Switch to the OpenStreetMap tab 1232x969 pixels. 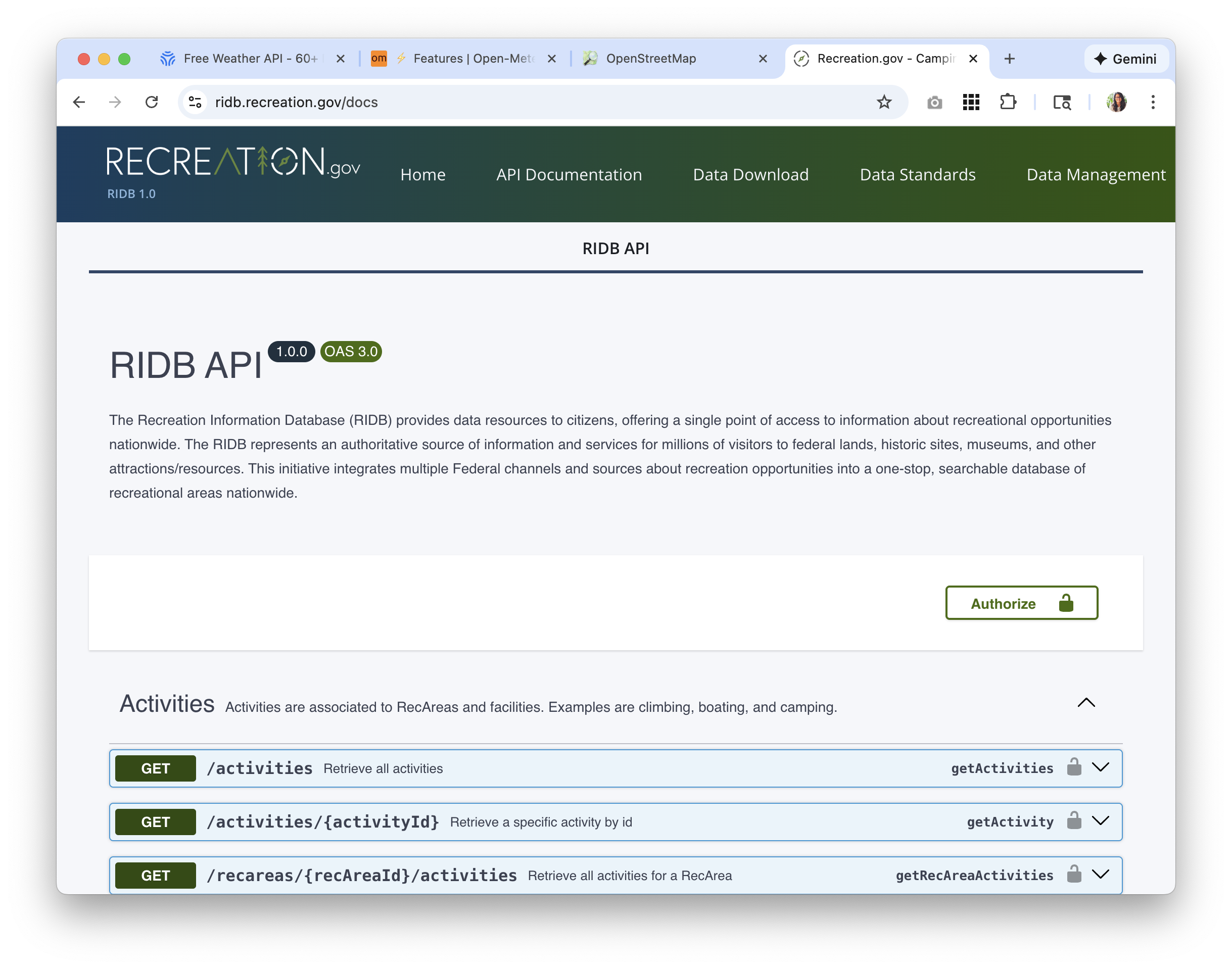point(650,59)
